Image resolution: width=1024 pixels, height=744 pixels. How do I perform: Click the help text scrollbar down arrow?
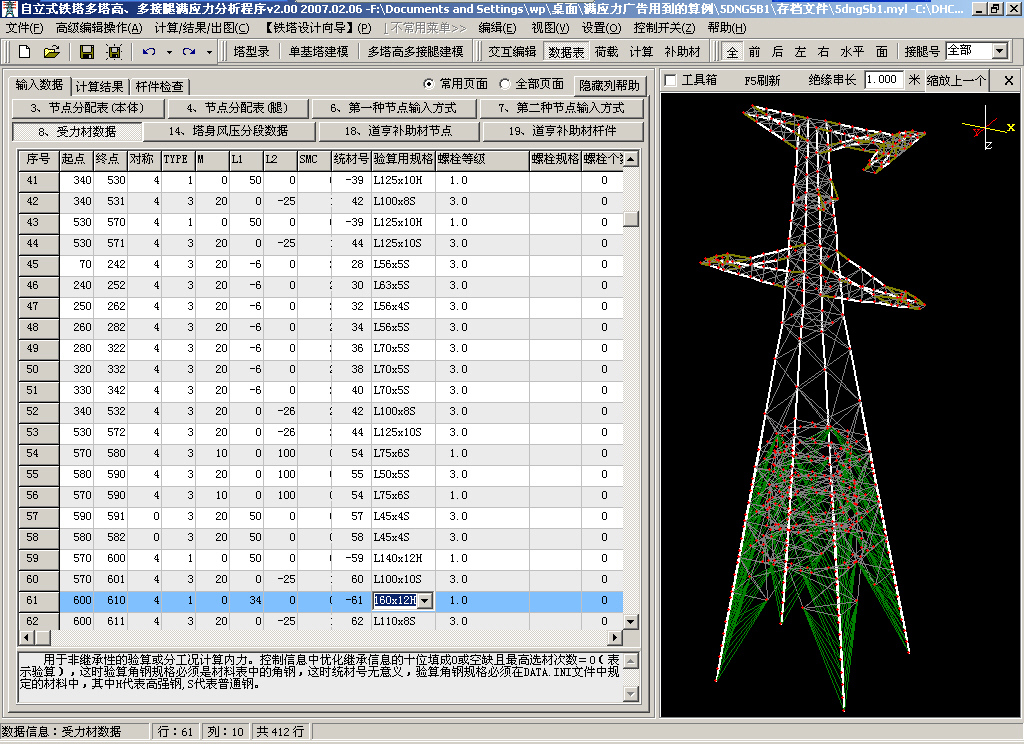631,694
